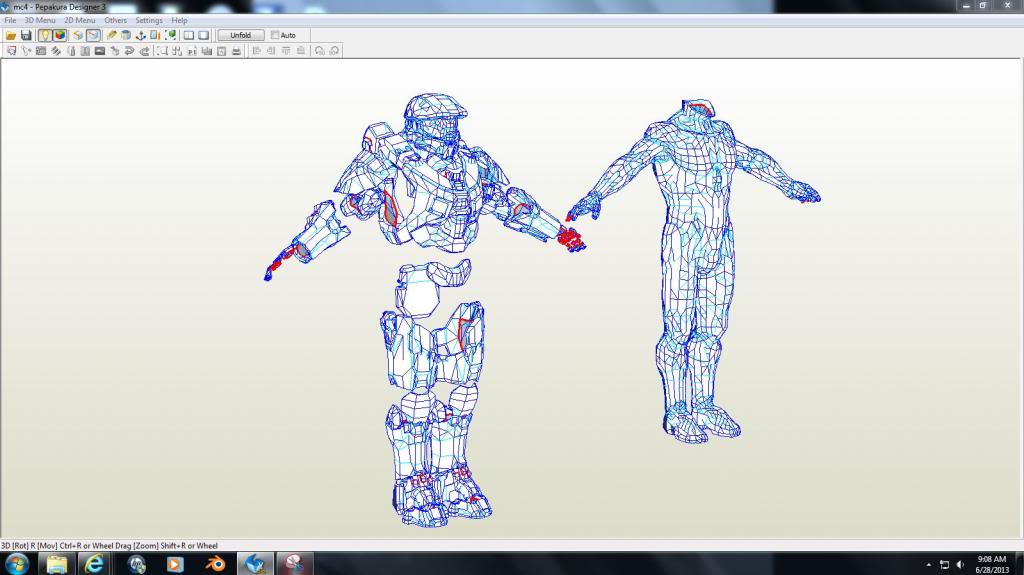Click the black filled rectangle icon
Viewport: 1024px width, 575px height.
(100, 51)
